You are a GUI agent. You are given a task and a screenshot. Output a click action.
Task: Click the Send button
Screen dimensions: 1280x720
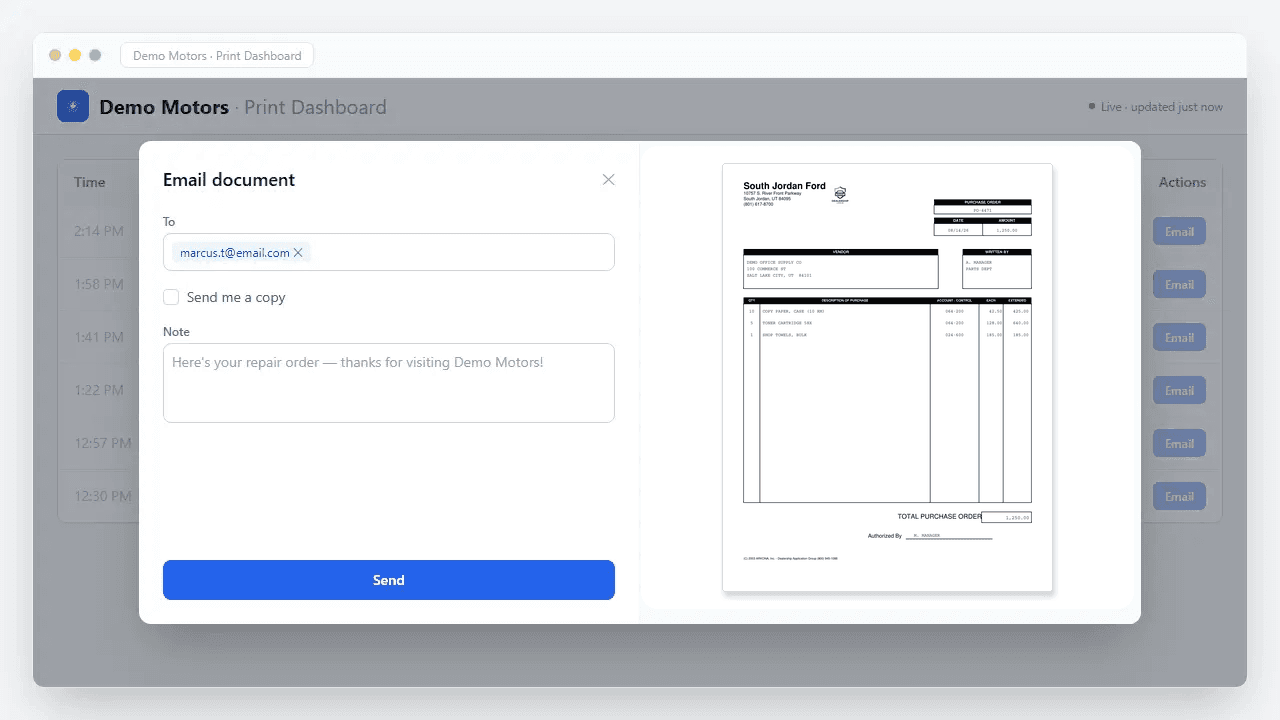tap(389, 580)
